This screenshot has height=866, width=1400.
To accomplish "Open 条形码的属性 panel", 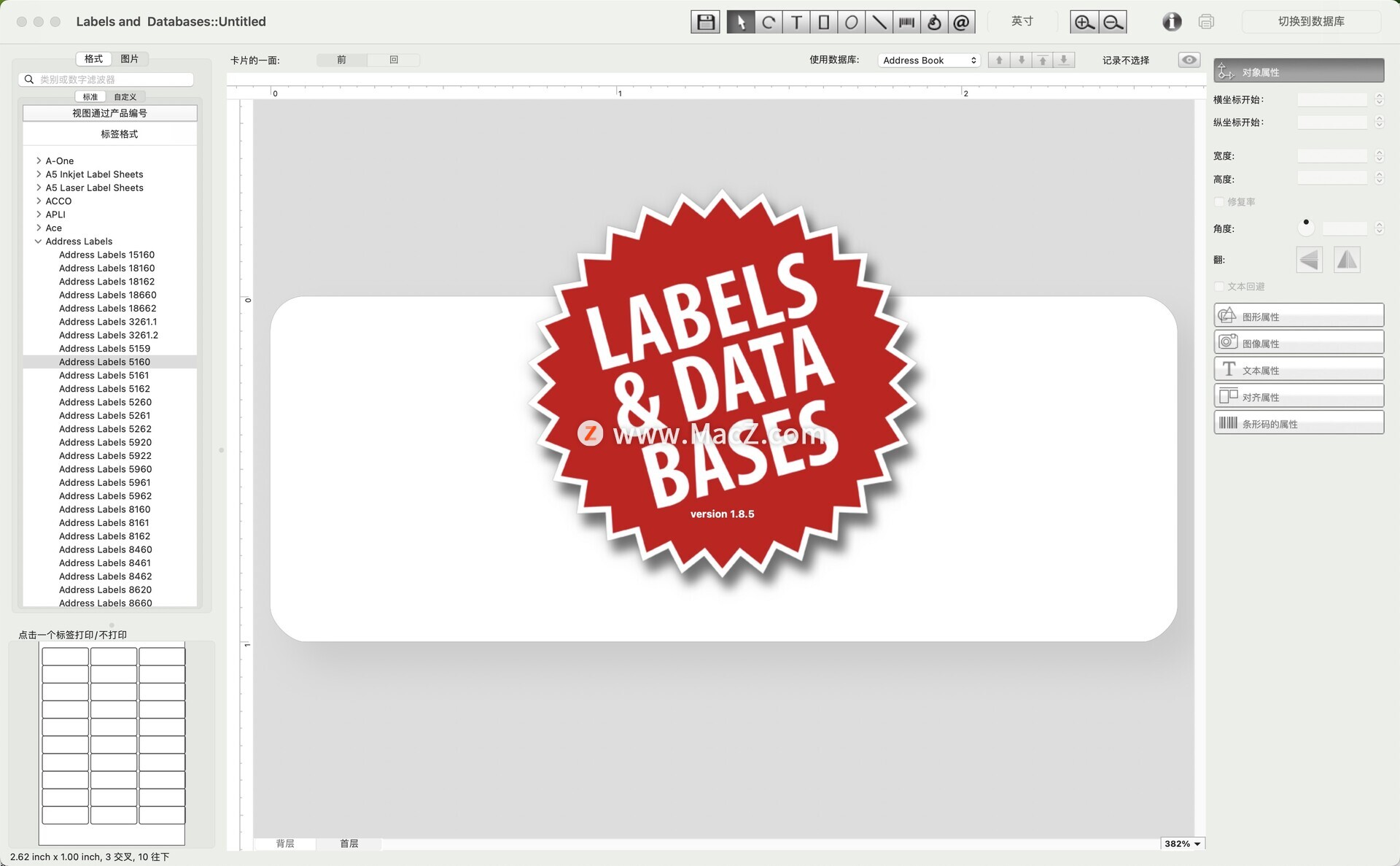I will point(1299,422).
